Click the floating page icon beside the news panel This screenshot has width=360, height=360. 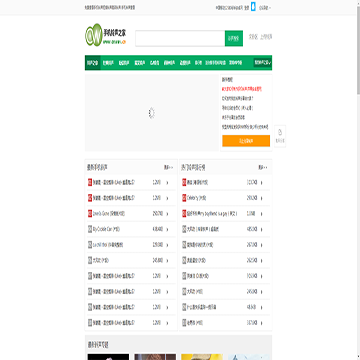pyautogui.click(x=280, y=136)
